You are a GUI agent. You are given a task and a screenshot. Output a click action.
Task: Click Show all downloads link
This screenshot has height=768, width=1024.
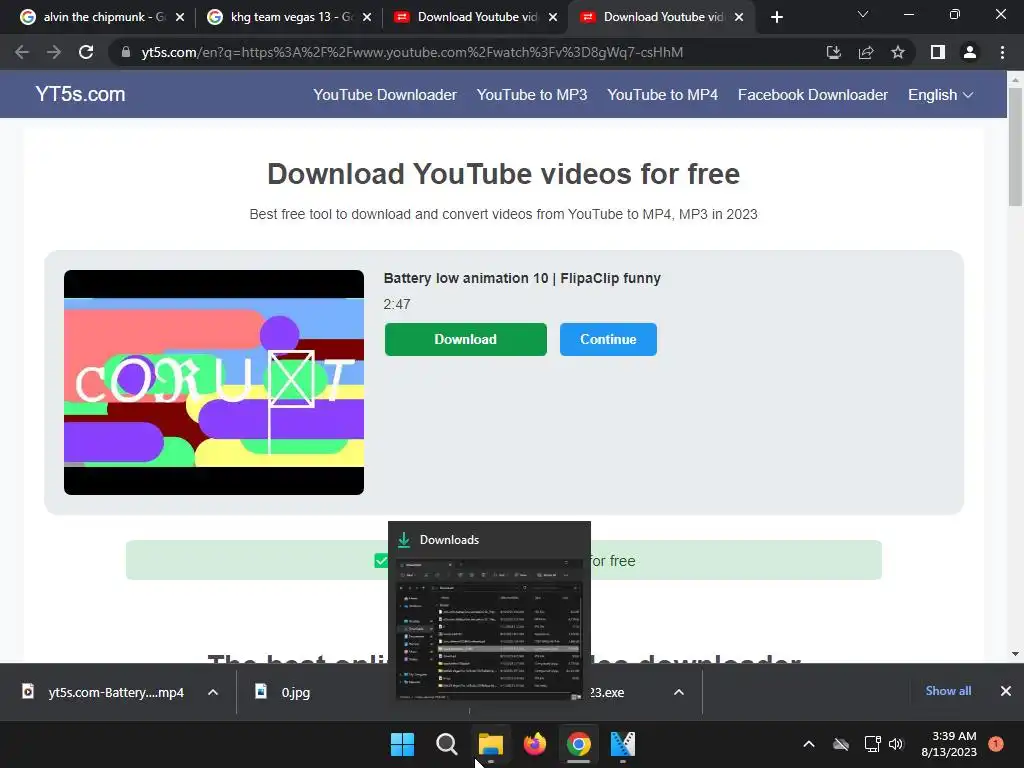pos(948,691)
